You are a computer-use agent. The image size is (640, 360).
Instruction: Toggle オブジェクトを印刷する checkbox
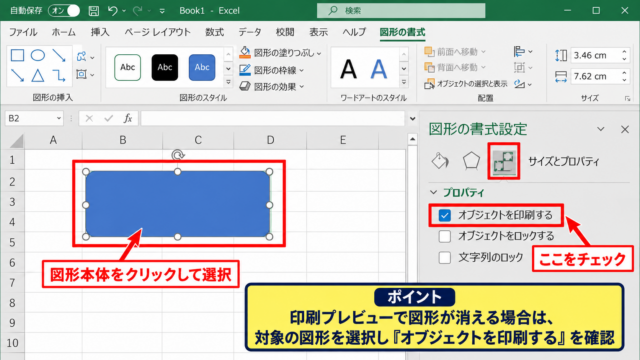(444, 215)
